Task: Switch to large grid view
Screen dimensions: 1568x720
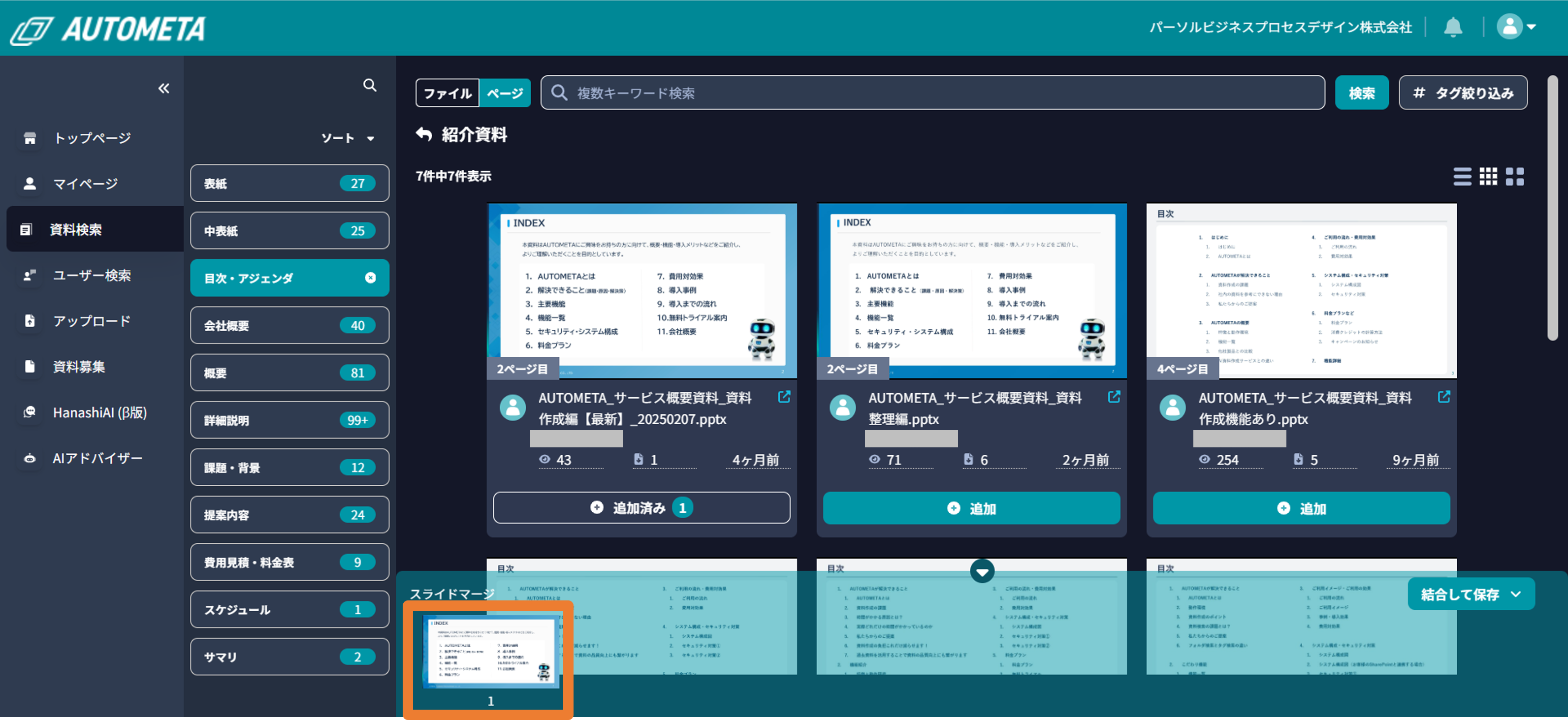Action: pos(1515,177)
